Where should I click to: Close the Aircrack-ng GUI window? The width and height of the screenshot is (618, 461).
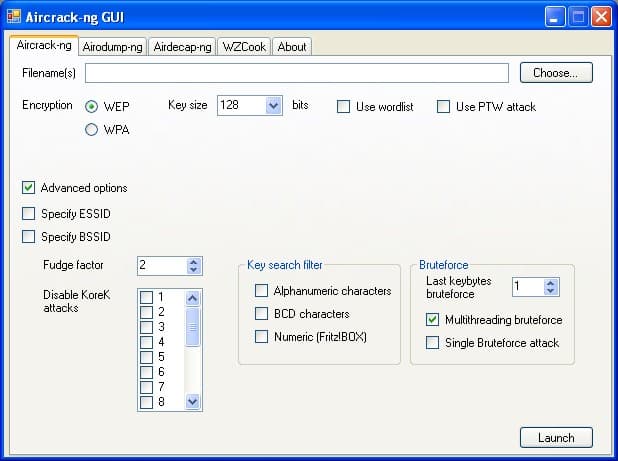(601, 17)
